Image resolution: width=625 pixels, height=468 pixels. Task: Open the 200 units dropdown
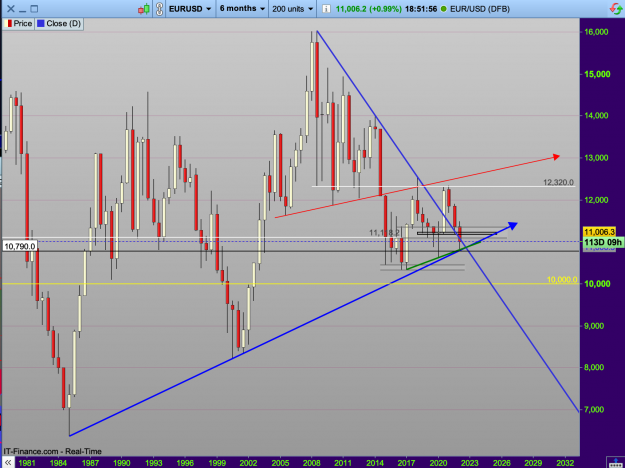(293, 9)
